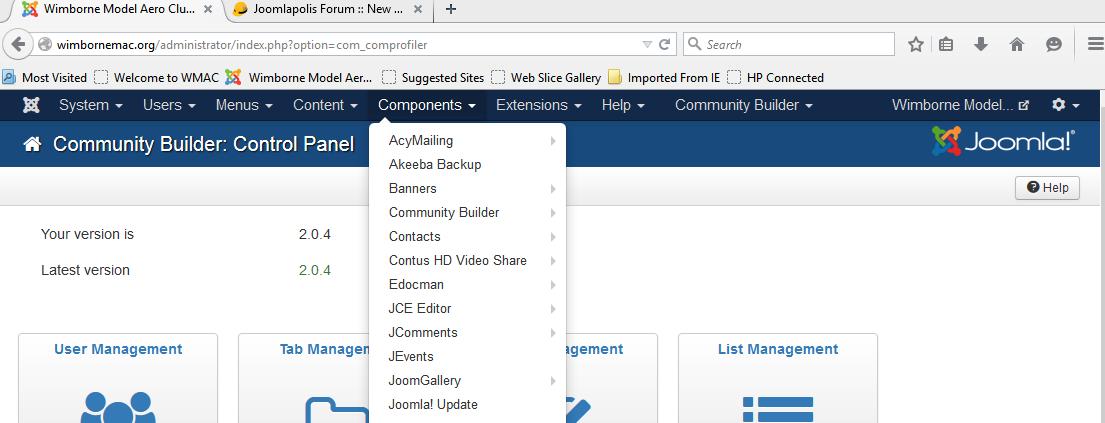Close the Wimborne Model Aero Club tab

click(208, 9)
